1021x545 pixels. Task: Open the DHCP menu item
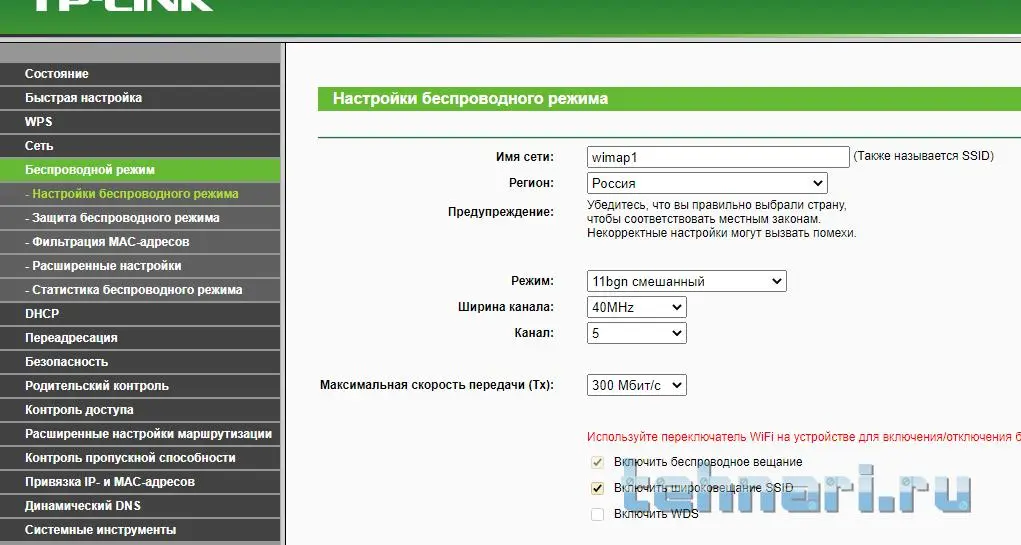pos(140,314)
